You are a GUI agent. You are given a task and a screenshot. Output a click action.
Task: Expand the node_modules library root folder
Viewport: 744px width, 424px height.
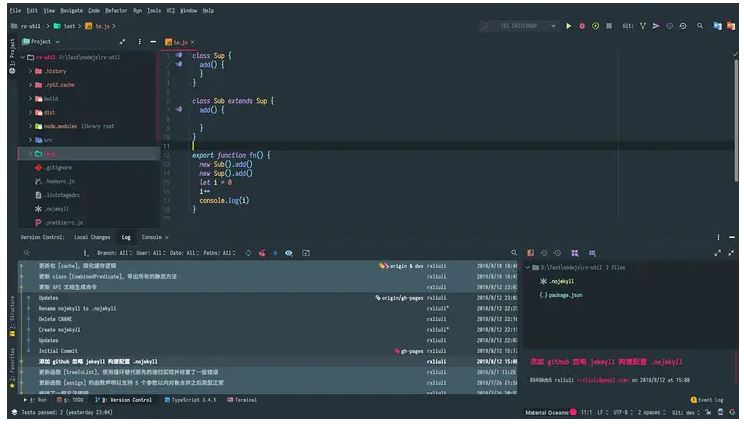point(30,126)
